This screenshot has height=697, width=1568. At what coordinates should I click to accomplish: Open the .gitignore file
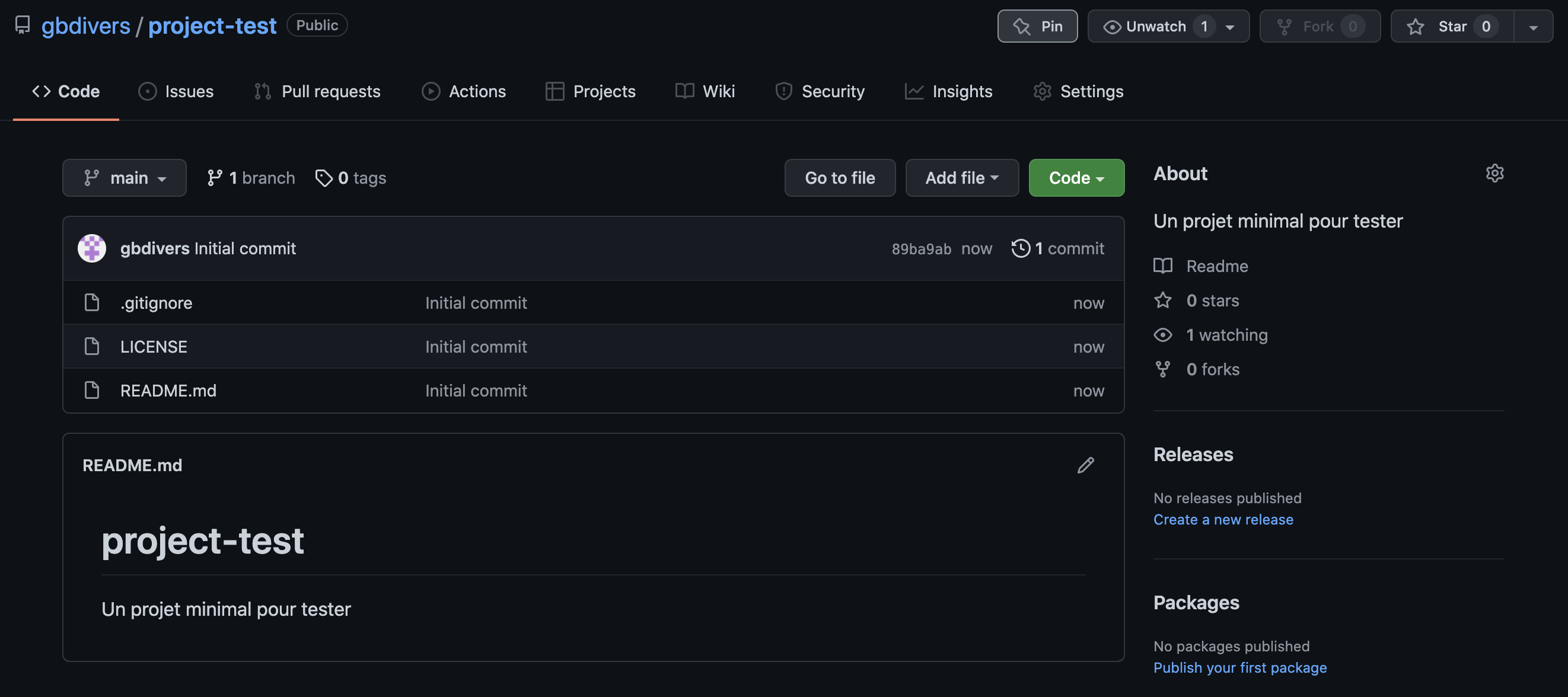[157, 303]
